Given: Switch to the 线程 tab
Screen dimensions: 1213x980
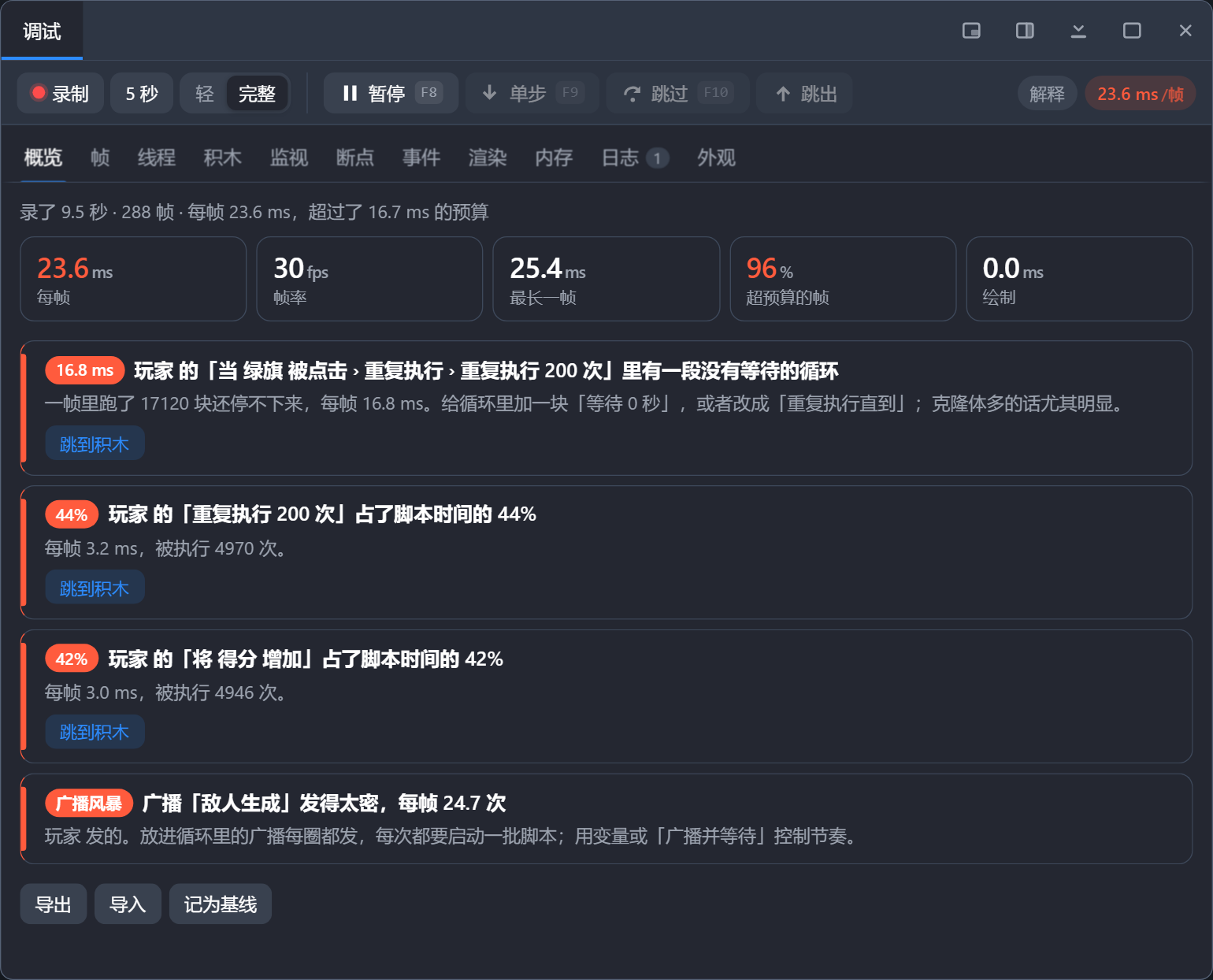Looking at the screenshot, I should coord(157,158).
